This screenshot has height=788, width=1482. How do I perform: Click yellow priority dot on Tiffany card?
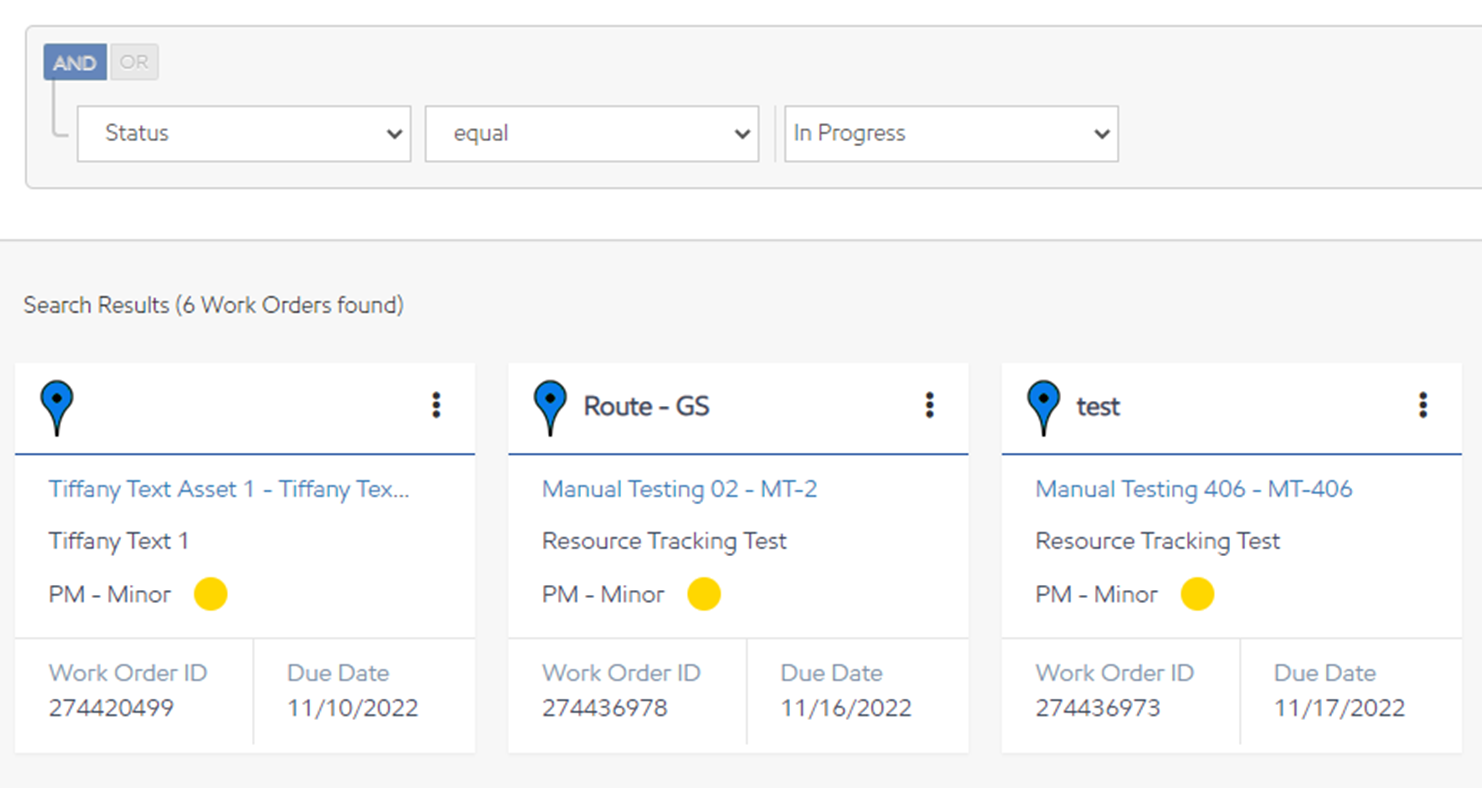pos(210,594)
